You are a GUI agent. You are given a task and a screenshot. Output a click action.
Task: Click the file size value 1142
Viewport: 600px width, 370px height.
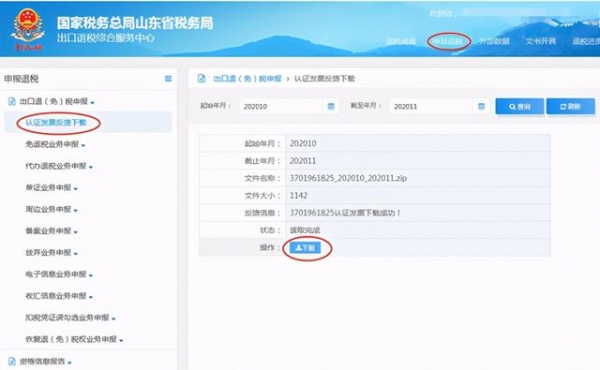(298, 196)
